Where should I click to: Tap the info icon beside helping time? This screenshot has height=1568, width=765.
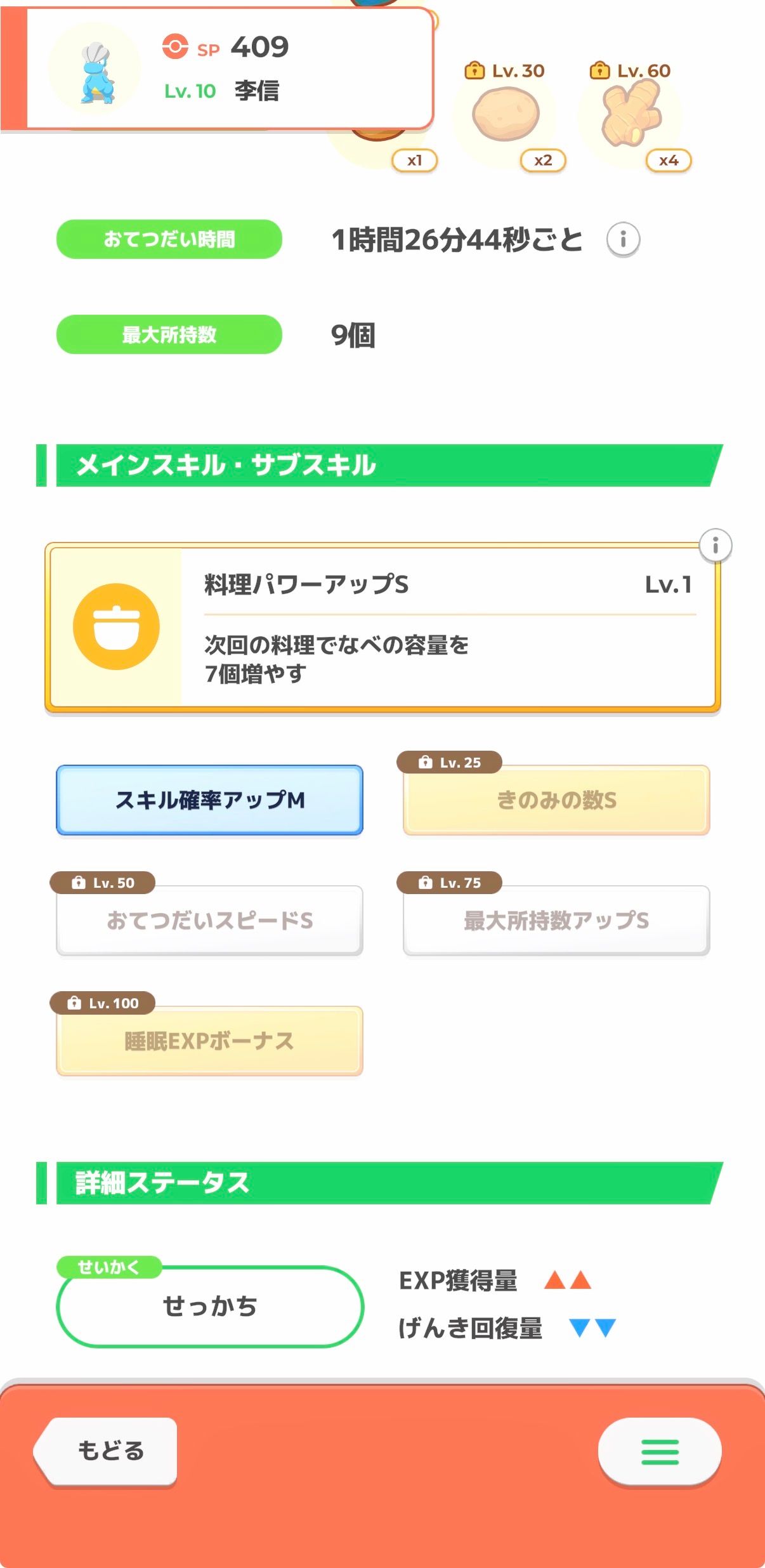tap(623, 239)
